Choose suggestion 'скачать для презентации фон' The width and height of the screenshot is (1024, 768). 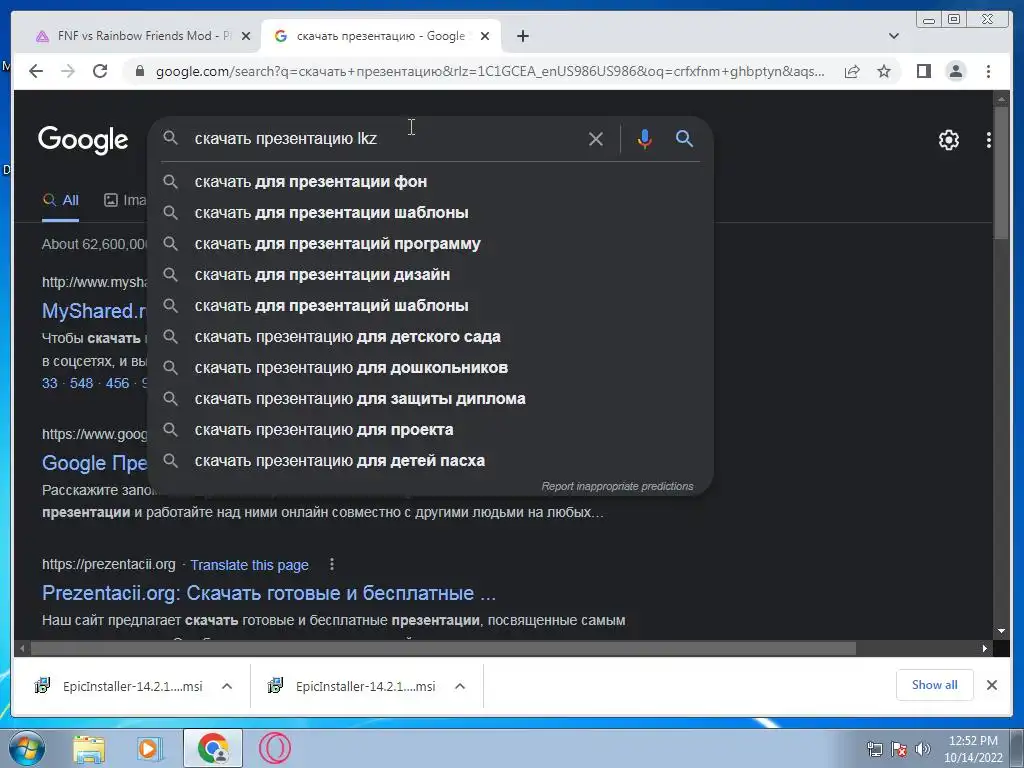pos(430,182)
